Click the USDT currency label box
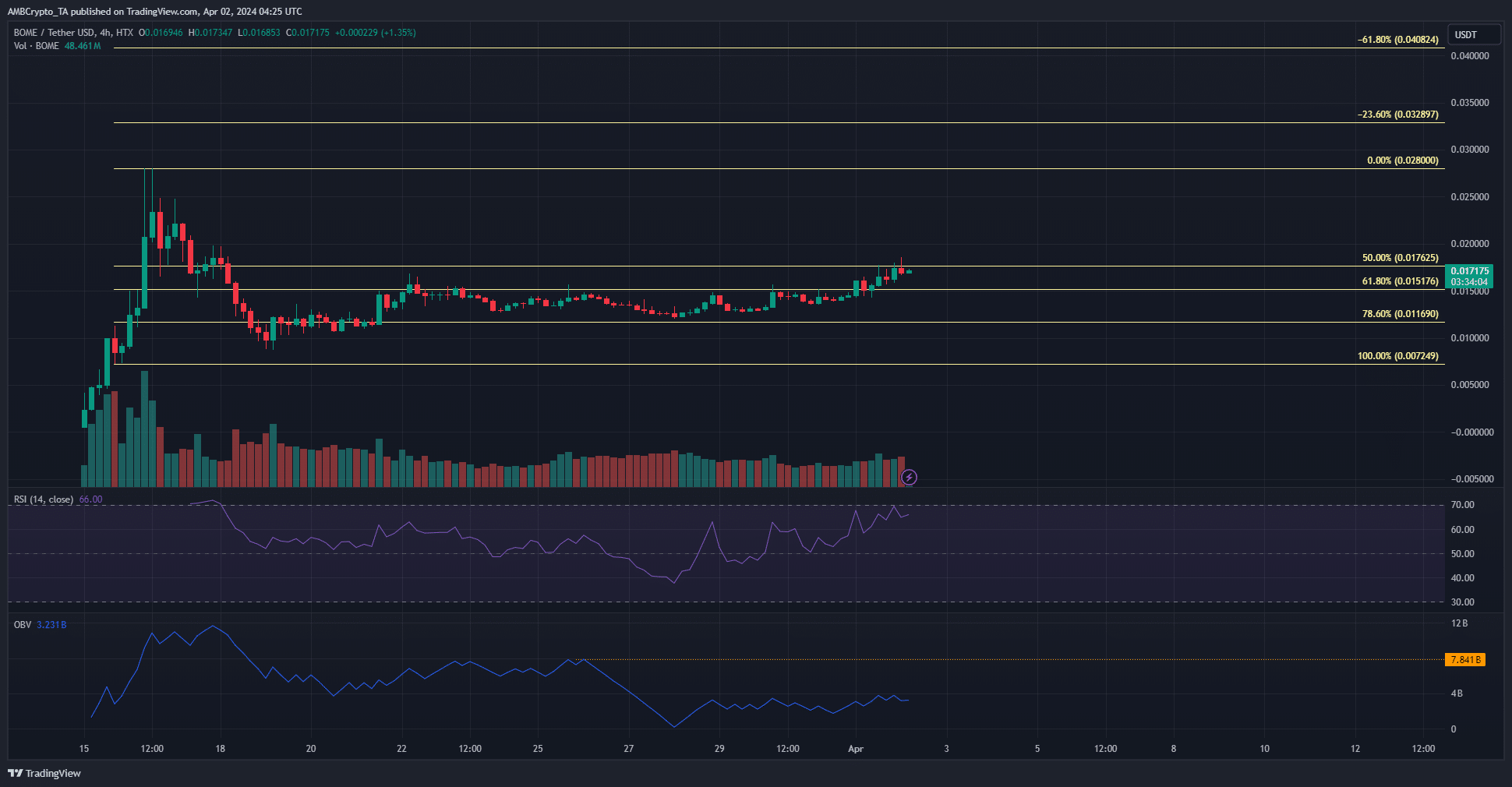 pos(1474,34)
